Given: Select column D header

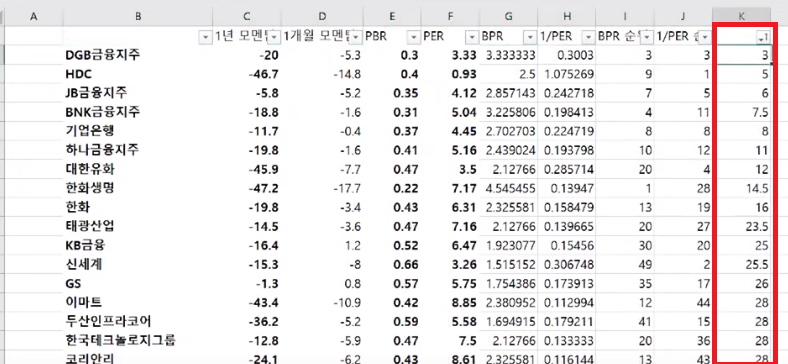Looking at the screenshot, I should (x=322, y=17).
